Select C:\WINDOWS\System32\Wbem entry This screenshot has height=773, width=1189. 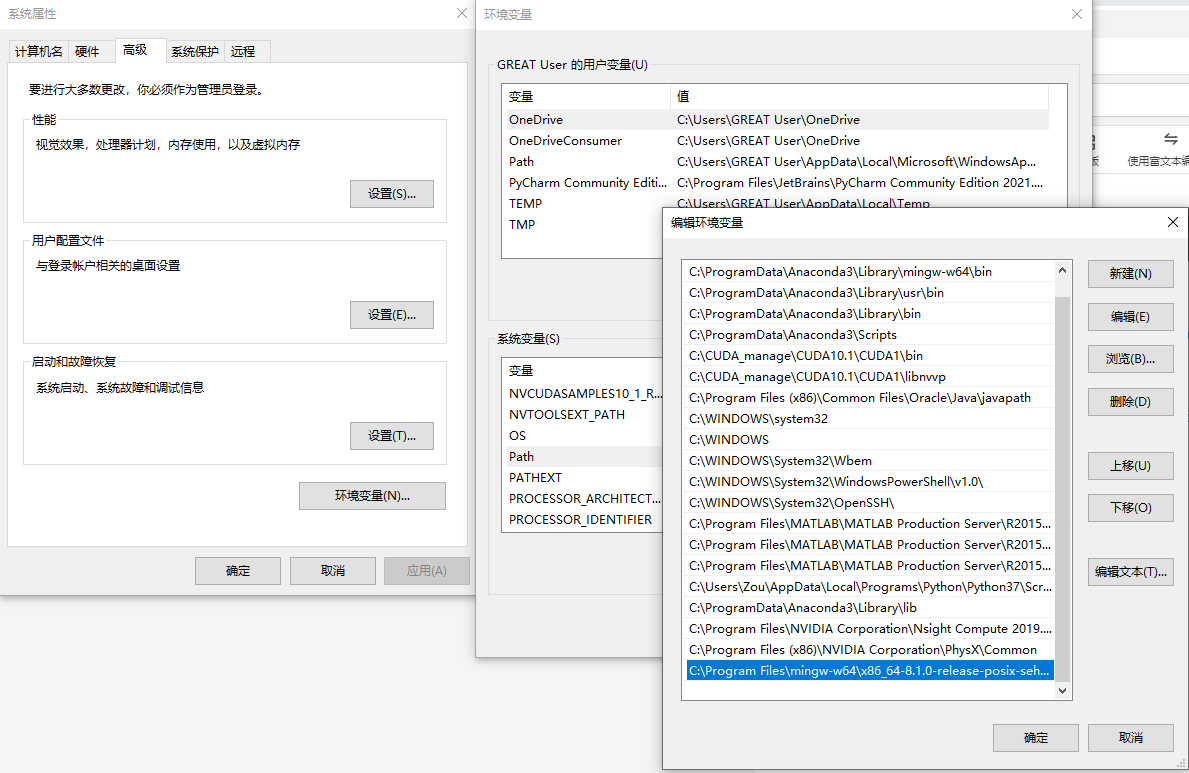pyautogui.click(x=870, y=460)
